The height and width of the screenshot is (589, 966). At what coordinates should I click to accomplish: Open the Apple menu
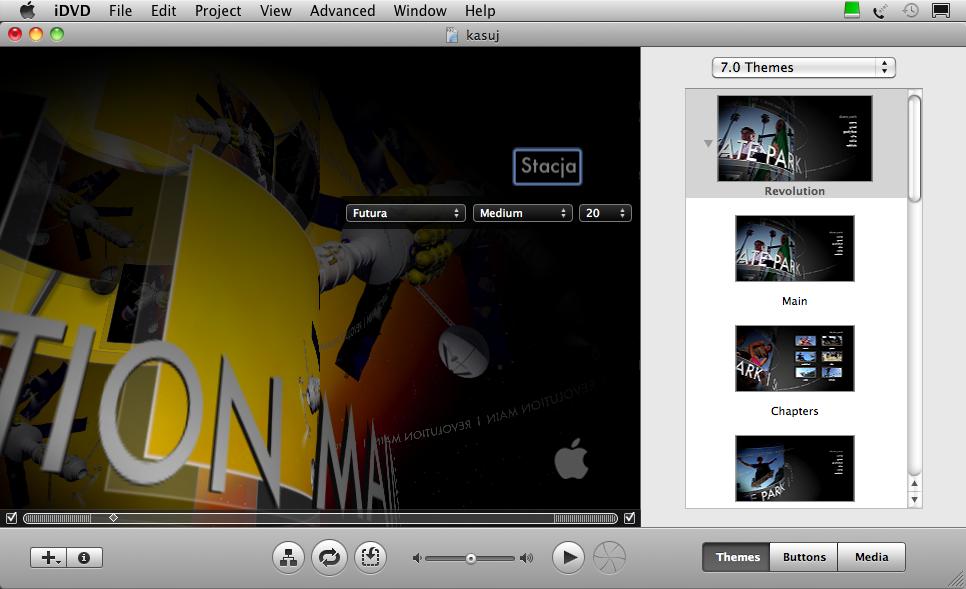27,10
